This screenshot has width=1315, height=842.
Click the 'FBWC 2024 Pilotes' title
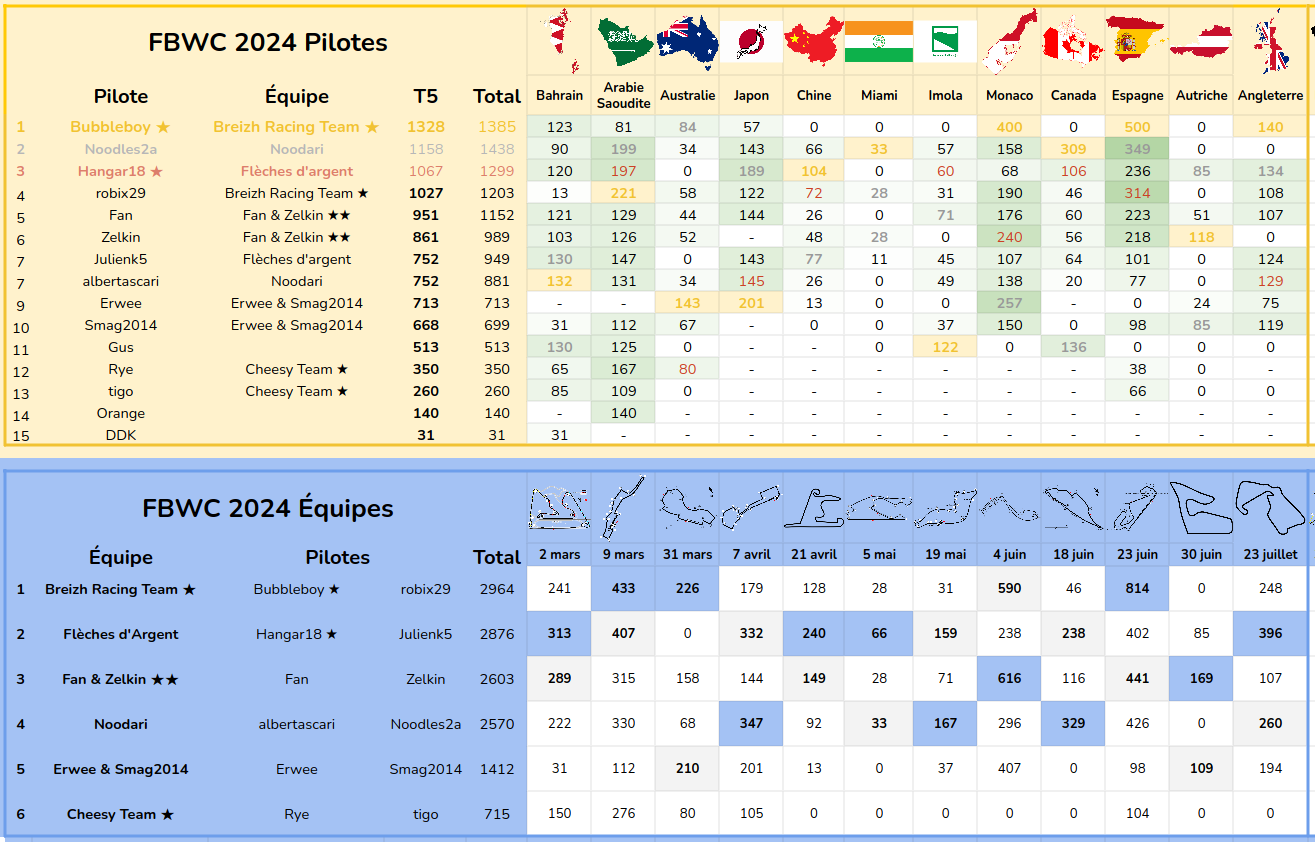(267, 42)
